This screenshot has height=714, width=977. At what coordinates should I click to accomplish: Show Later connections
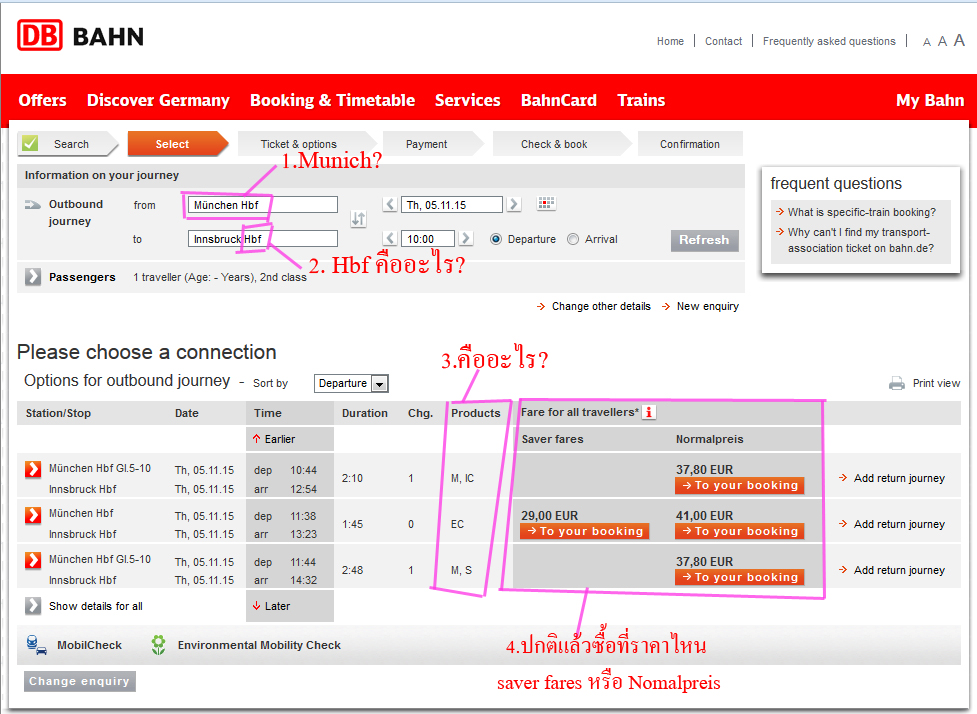tap(271, 606)
